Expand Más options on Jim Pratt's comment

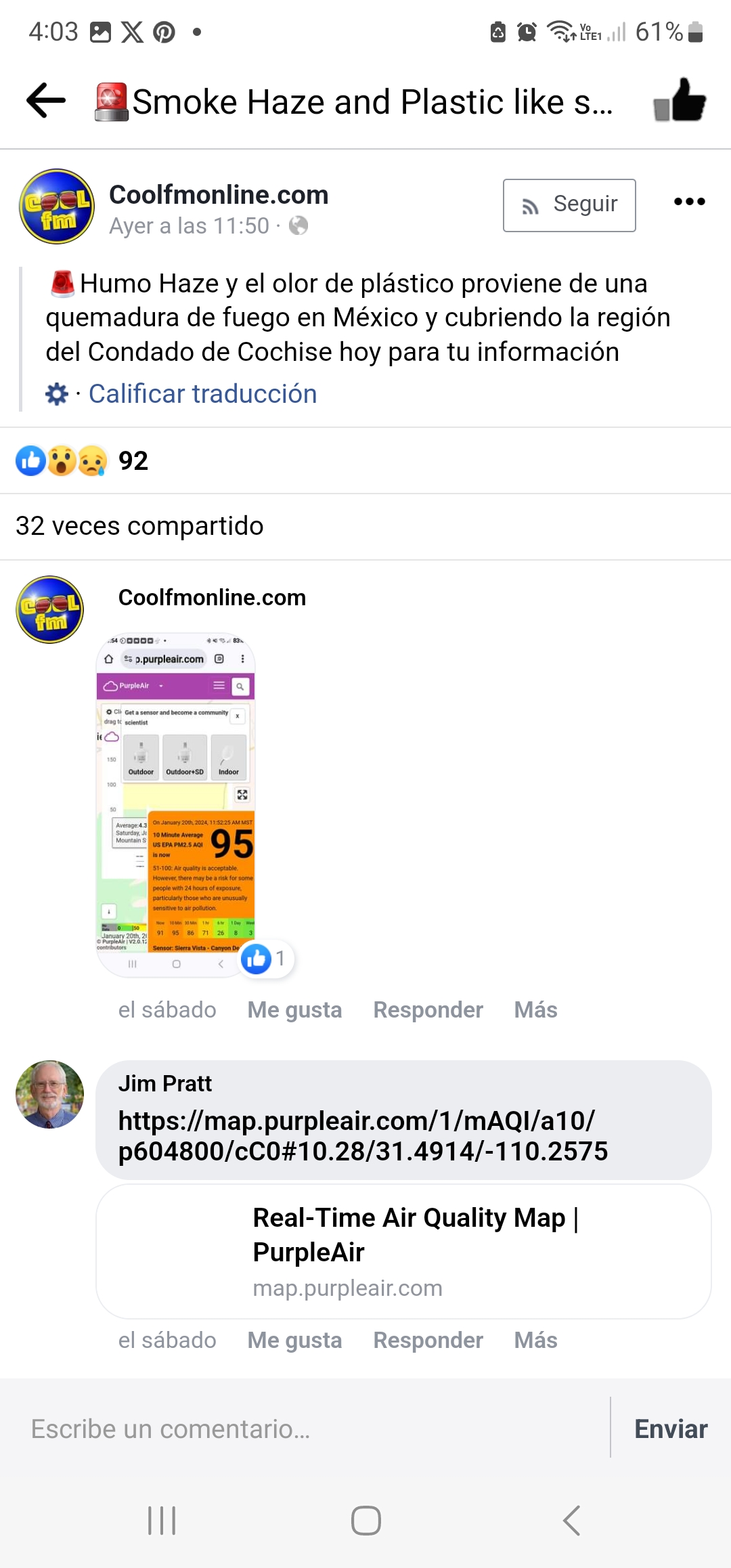tap(535, 1340)
